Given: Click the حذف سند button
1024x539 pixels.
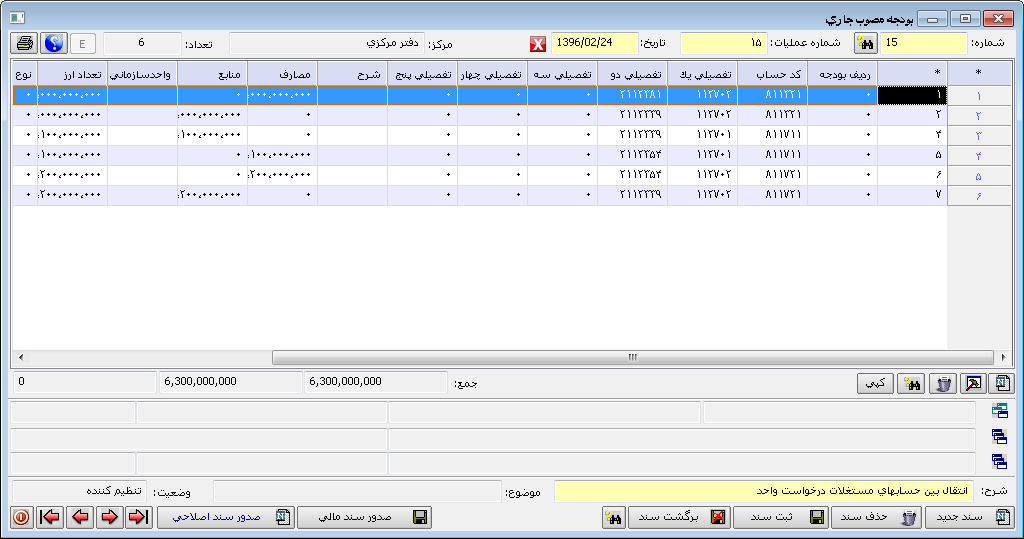Looking at the screenshot, I should tap(876, 517).
